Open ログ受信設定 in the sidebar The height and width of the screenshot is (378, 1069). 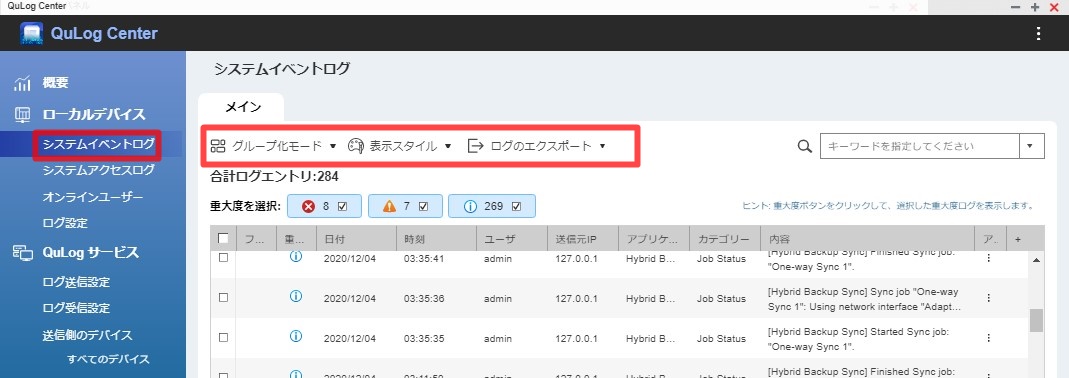76,308
